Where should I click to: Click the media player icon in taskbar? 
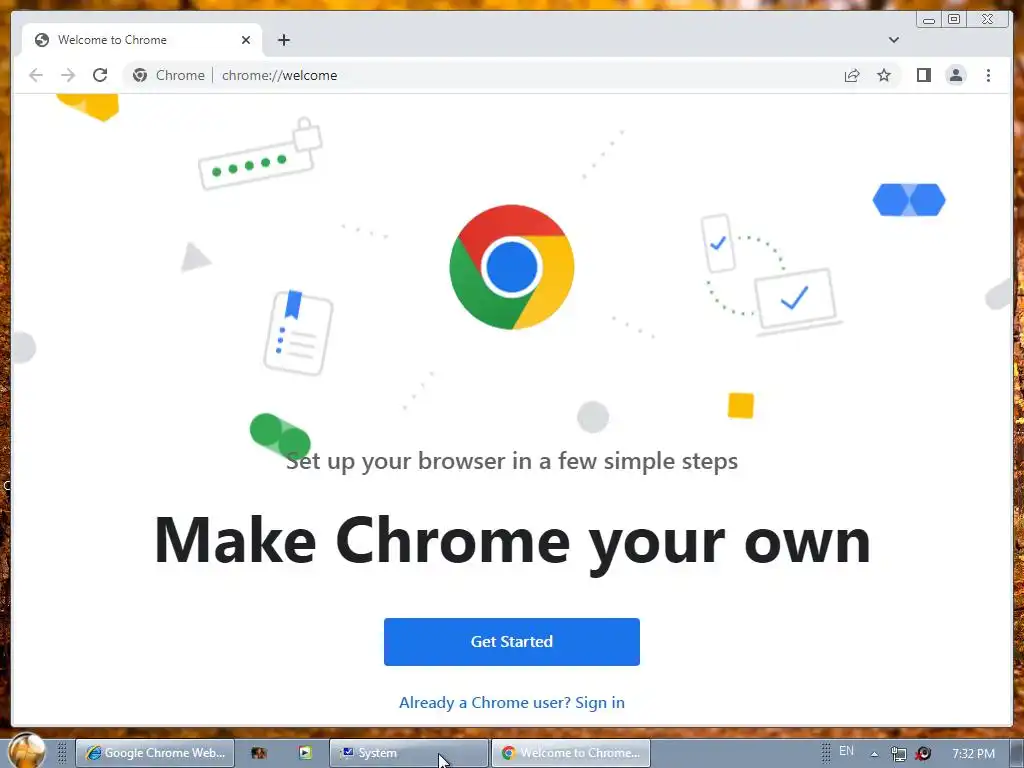(305, 752)
